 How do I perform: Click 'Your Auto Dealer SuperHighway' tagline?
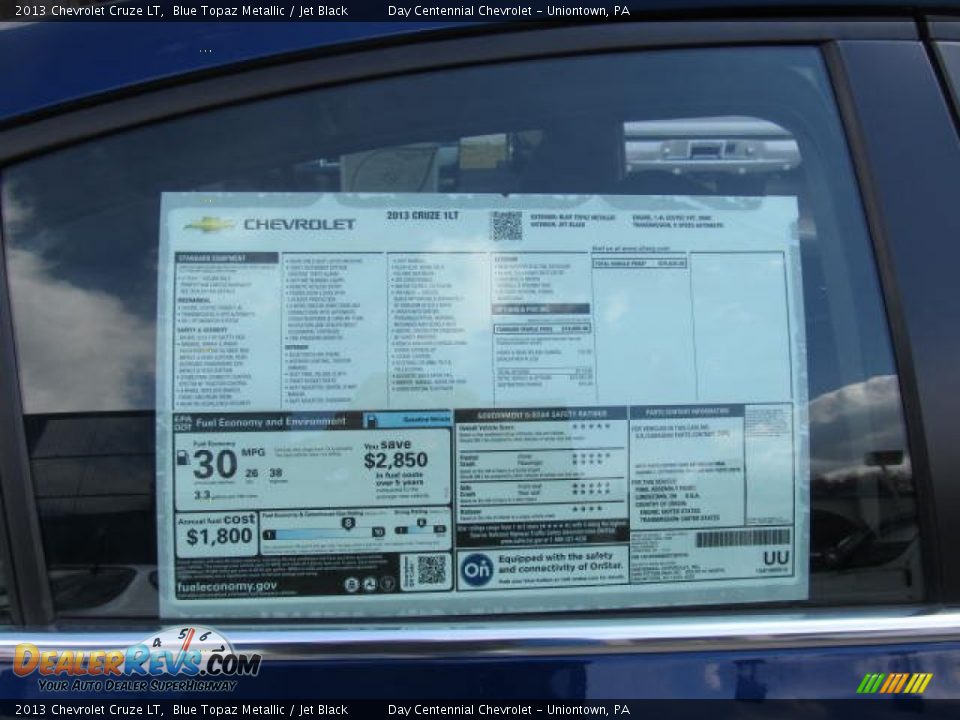coord(137,686)
